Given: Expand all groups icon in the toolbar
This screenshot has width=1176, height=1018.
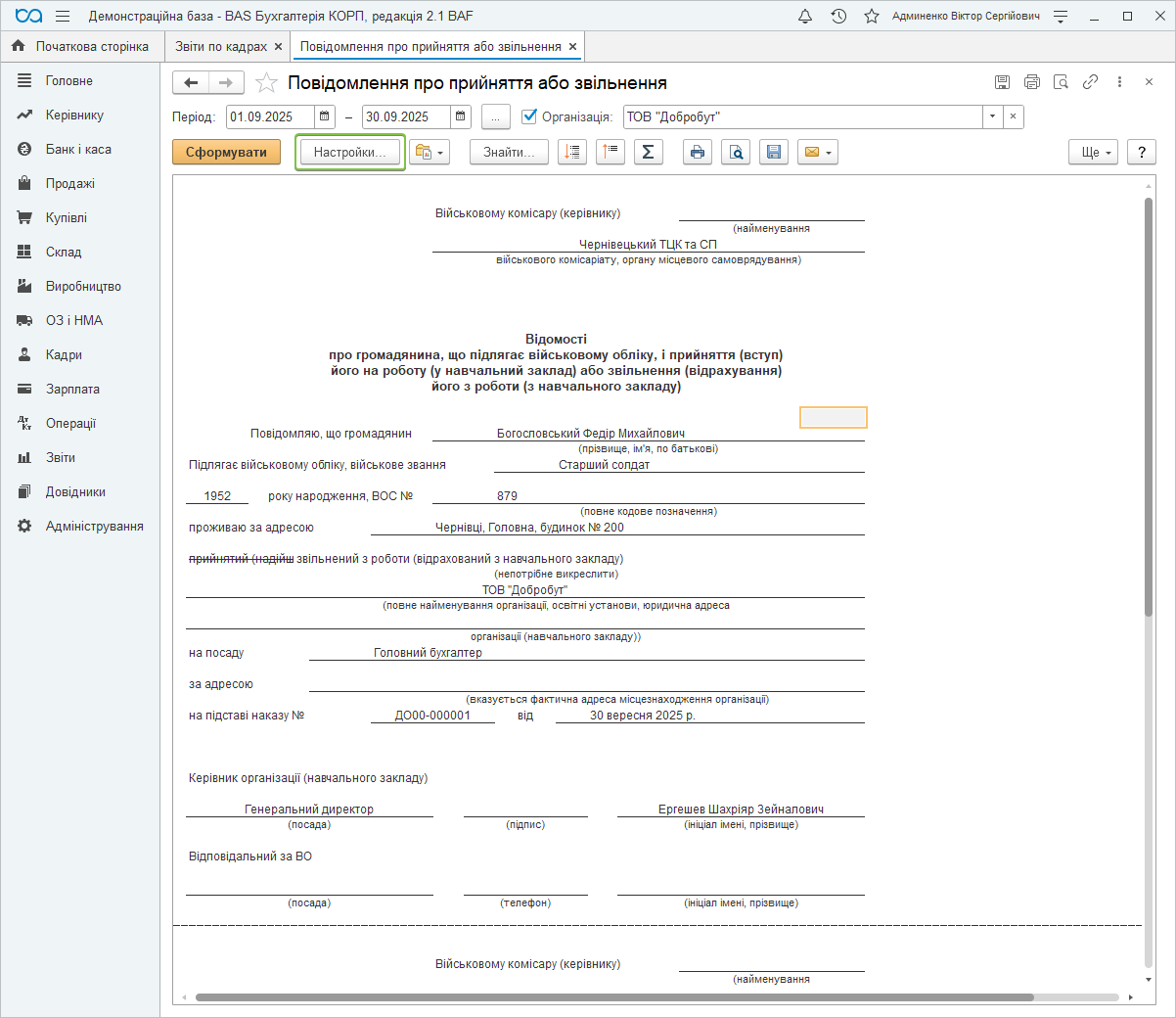Looking at the screenshot, I should (x=572, y=152).
